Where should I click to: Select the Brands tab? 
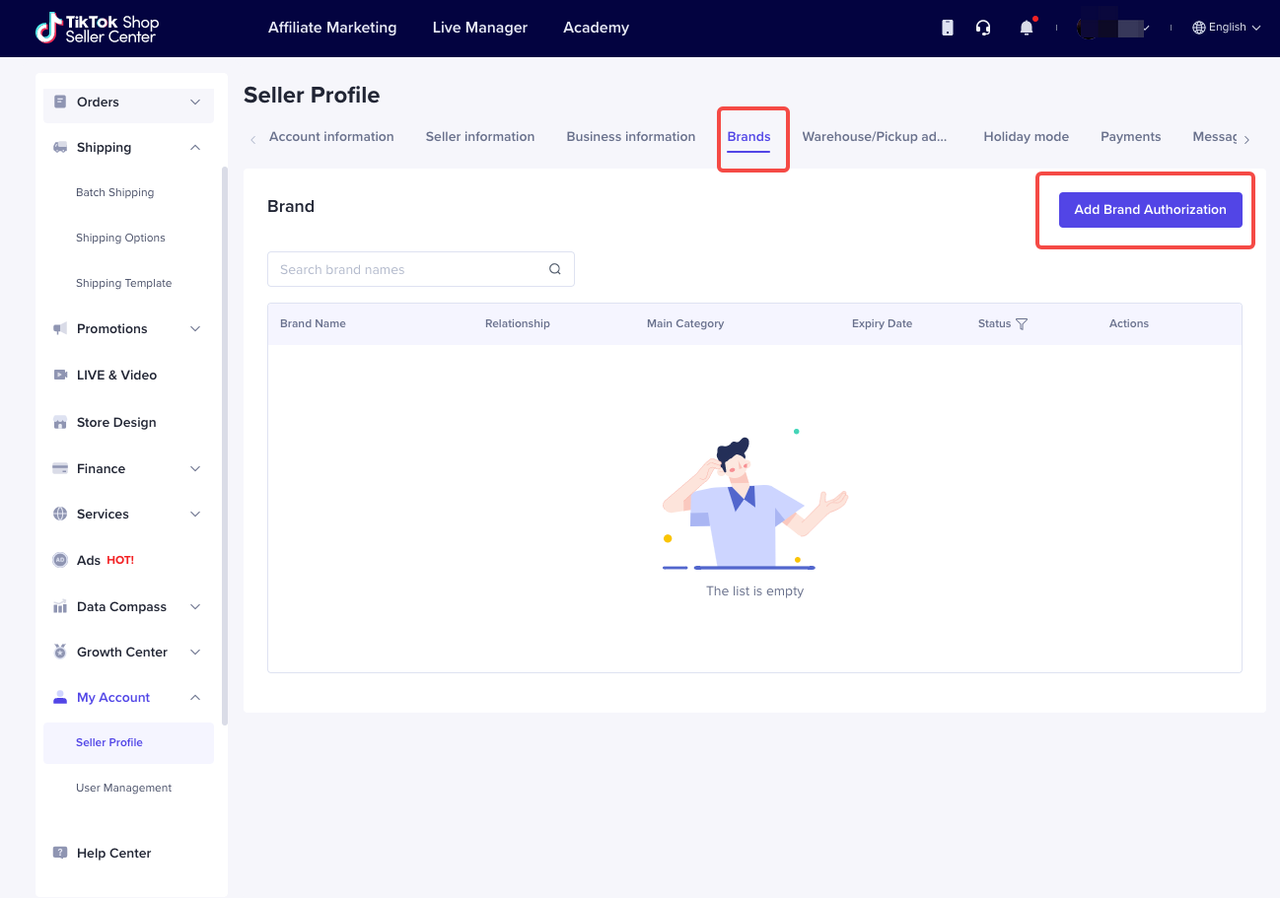(749, 137)
